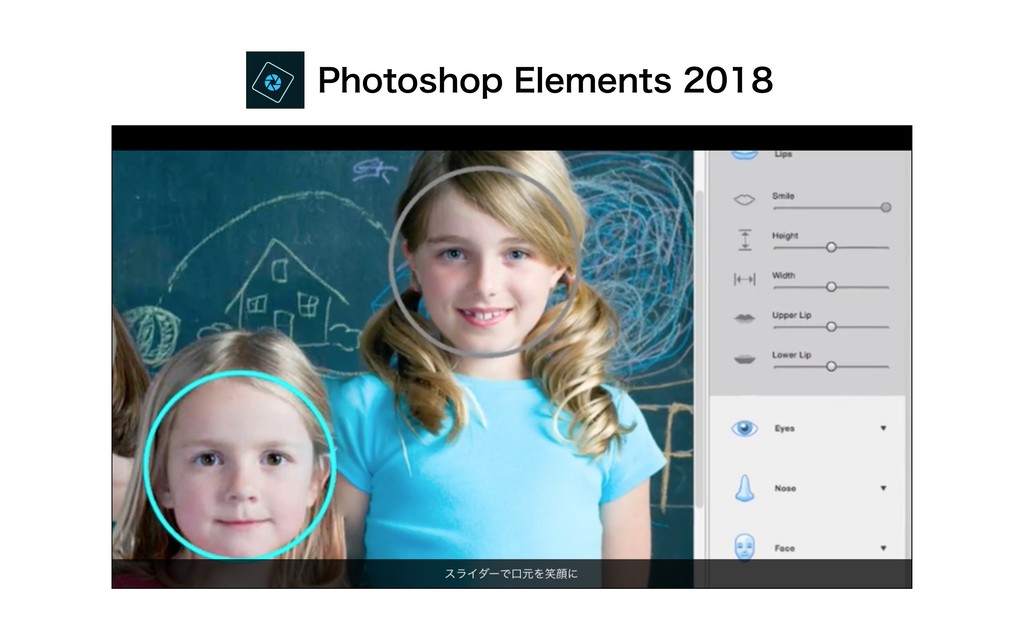Expand the Face section arrow
Screen dimensions: 1024x640
click(883, 548)
